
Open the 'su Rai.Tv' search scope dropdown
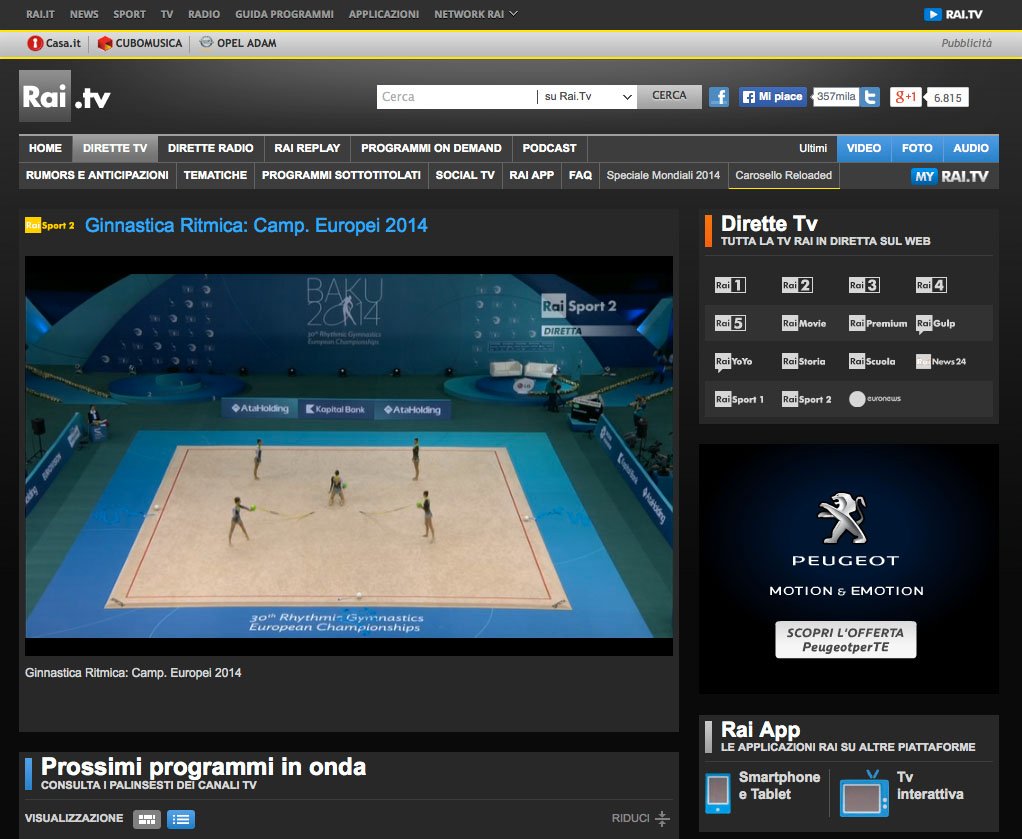587,96
